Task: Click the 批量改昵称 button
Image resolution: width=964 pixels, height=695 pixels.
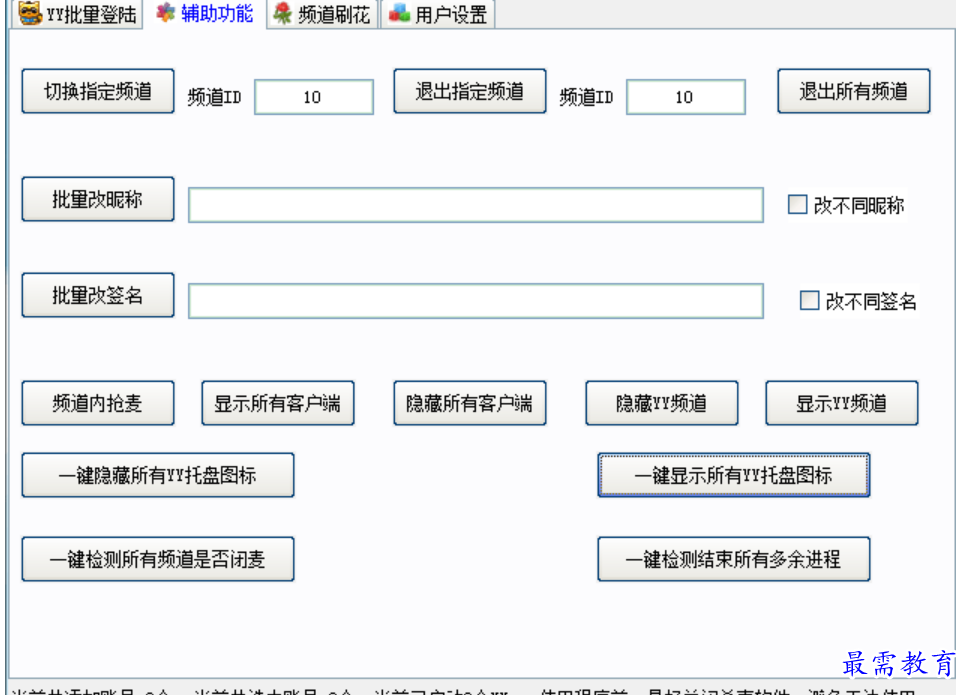Action: click(98, 199)
